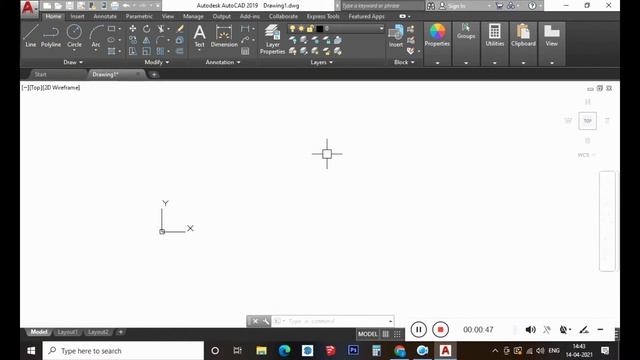The image size is (640, 360).
Task: Toggle layer 0 on/off lightbulb
Action: pos(292,29)
